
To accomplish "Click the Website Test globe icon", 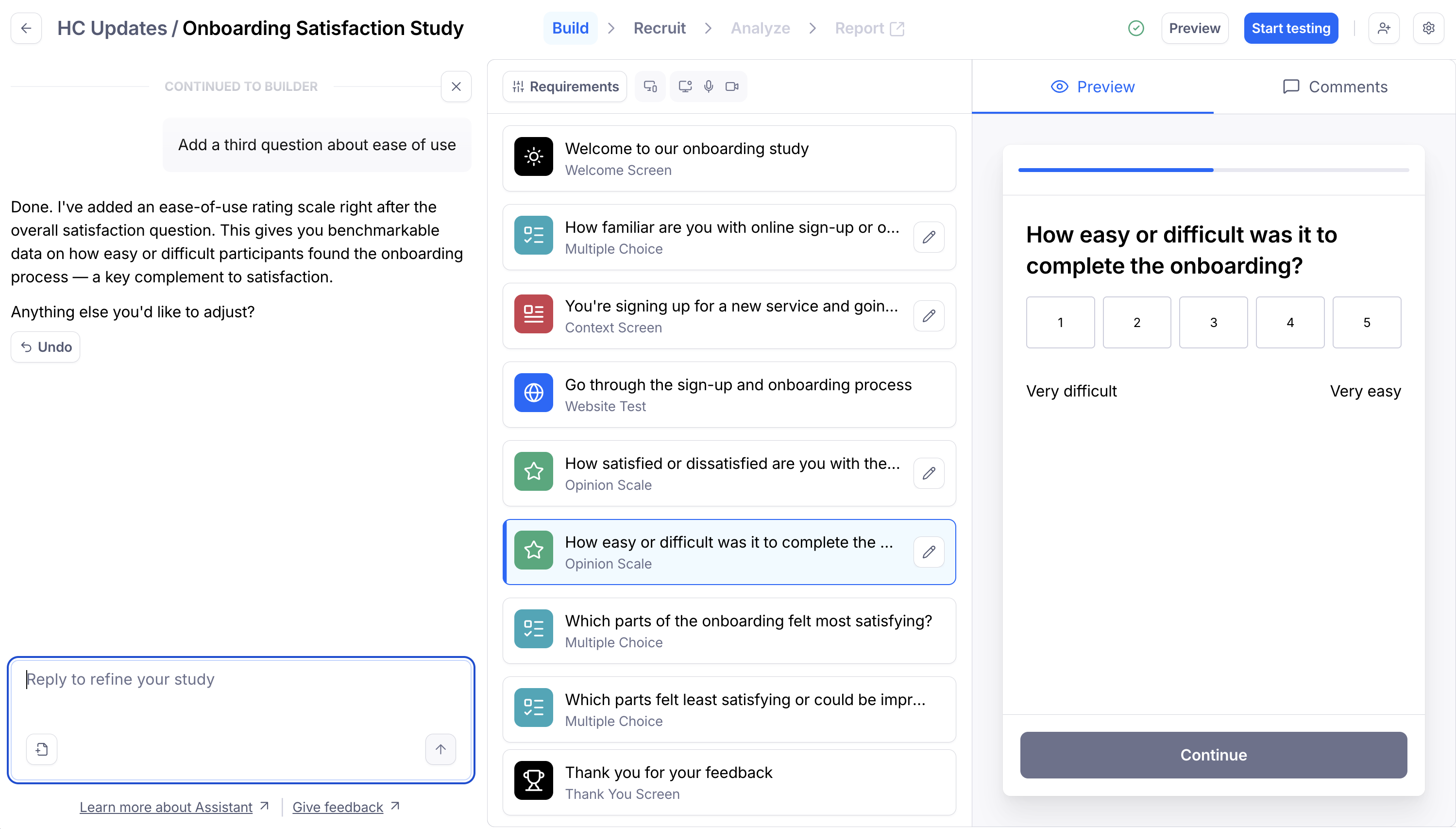I will pyautogui.click(x=533, y=392).
